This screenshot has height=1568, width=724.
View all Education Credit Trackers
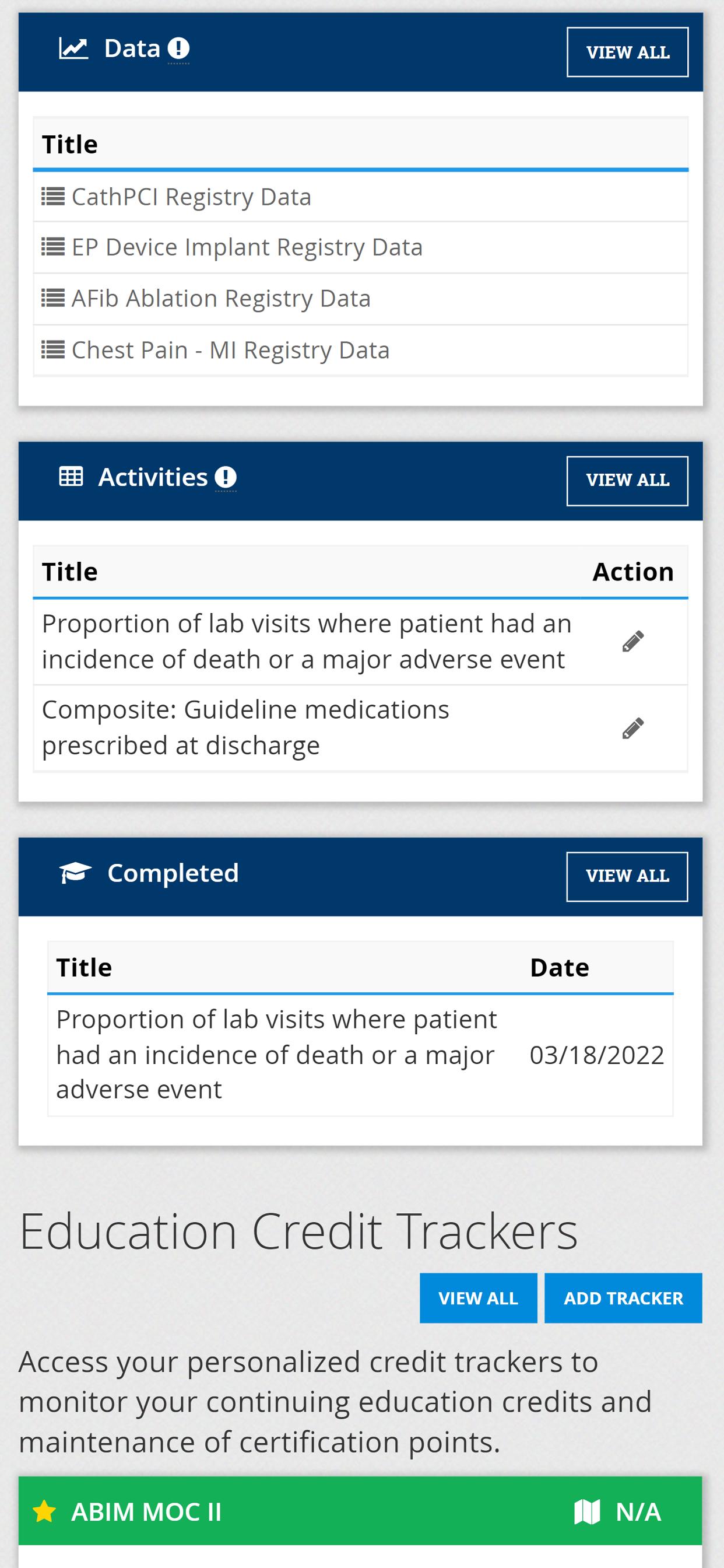(478, 1298)
